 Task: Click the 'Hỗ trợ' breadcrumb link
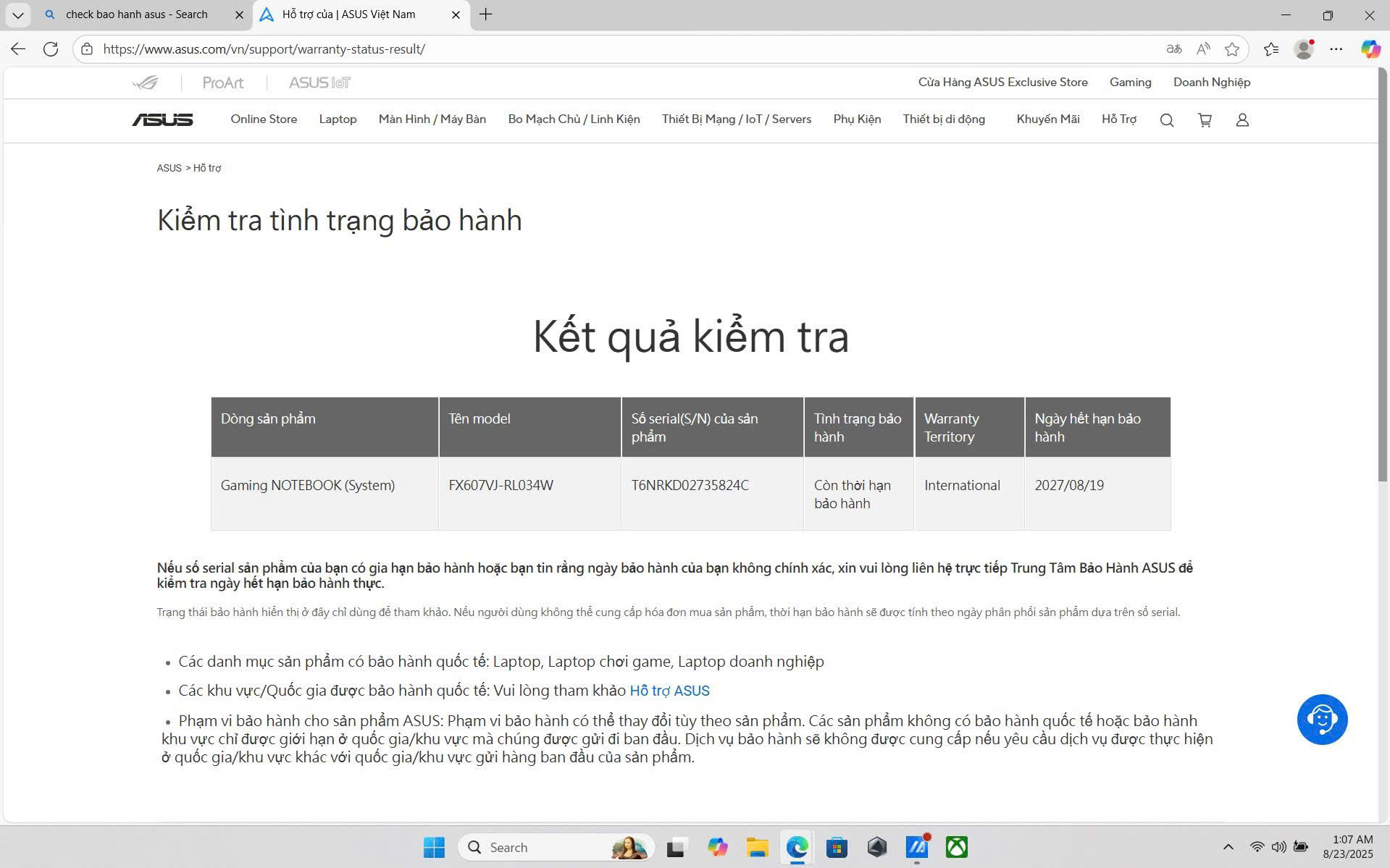click(207, 168)
